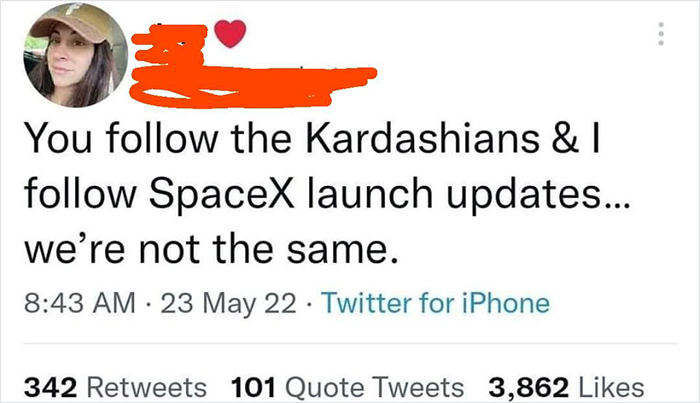
Task: View the 101 Quote Tweets list
Action: 346,386
